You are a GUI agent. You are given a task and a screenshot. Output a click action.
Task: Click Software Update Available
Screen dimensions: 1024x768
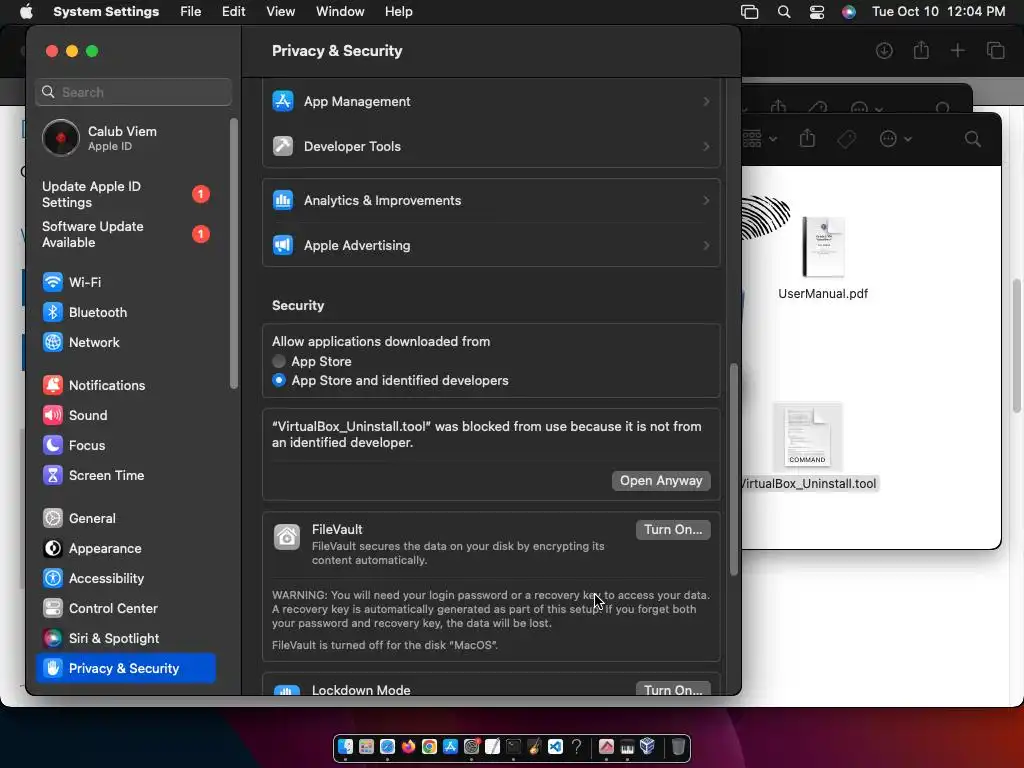click(x=126, y=234)
